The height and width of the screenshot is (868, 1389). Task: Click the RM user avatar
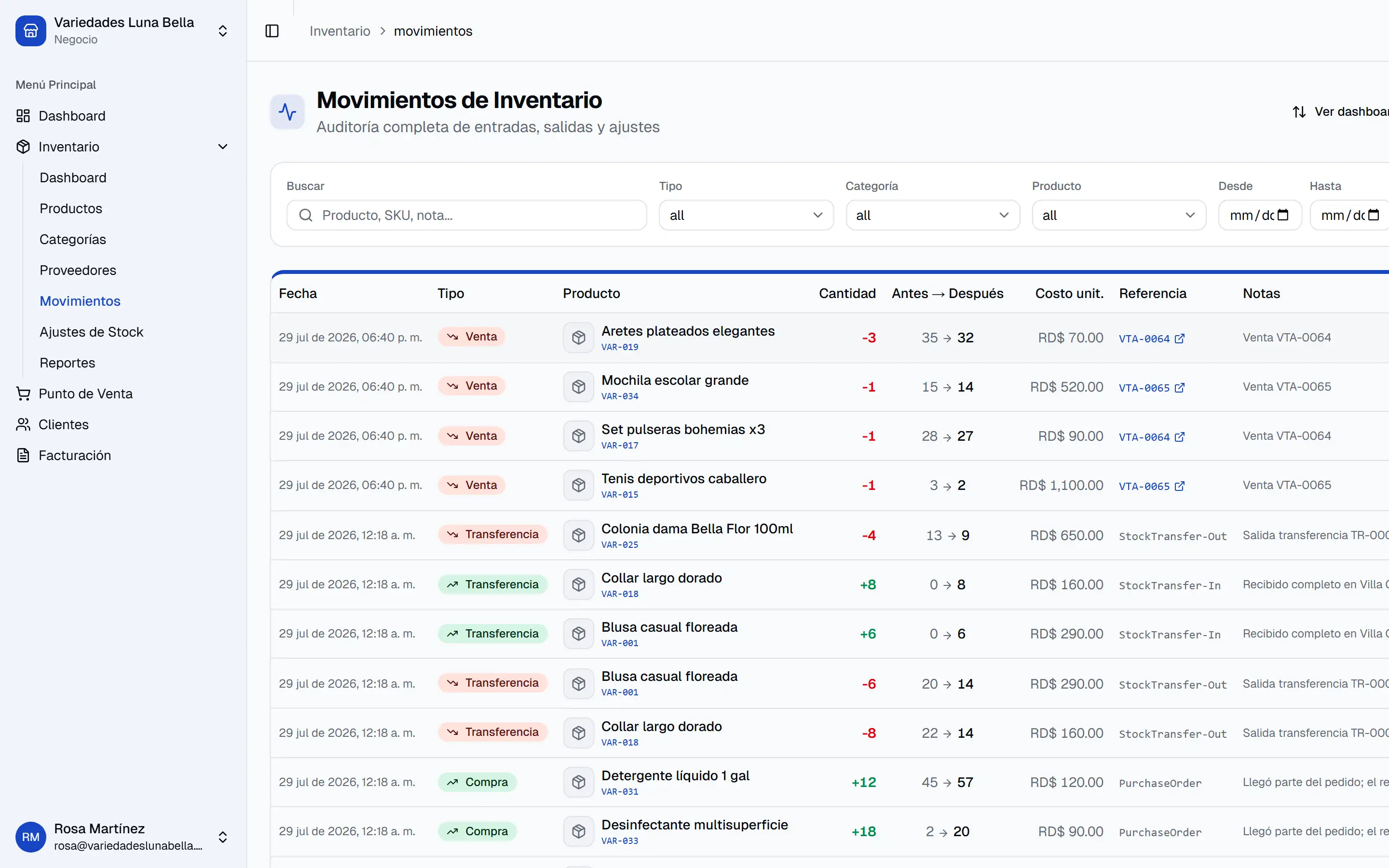click(31, 837)
